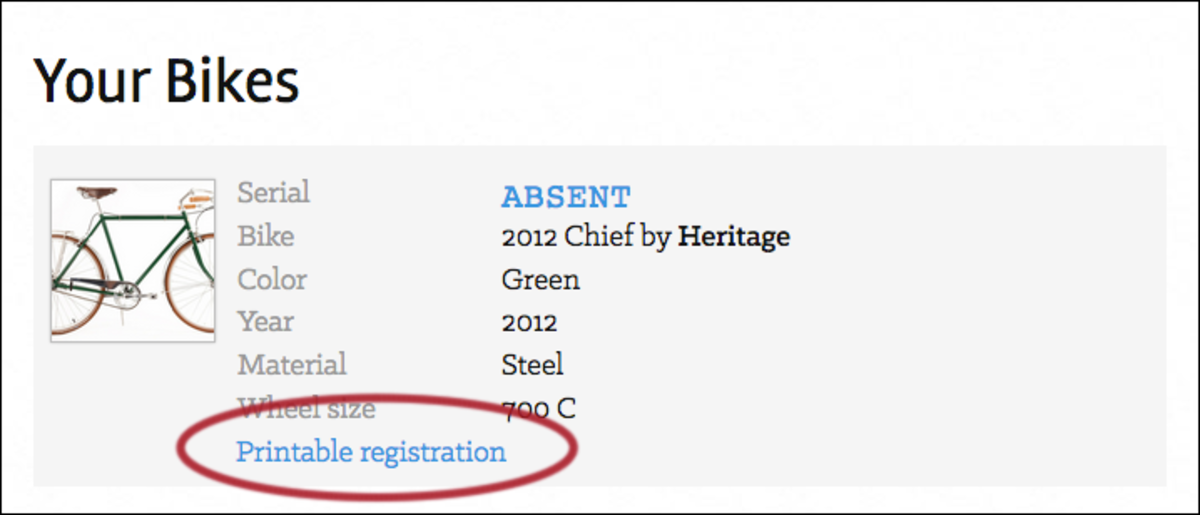Select the bold Heritage manufacturer name
This screenshot has width=1200, height=515.
(734, 237)
